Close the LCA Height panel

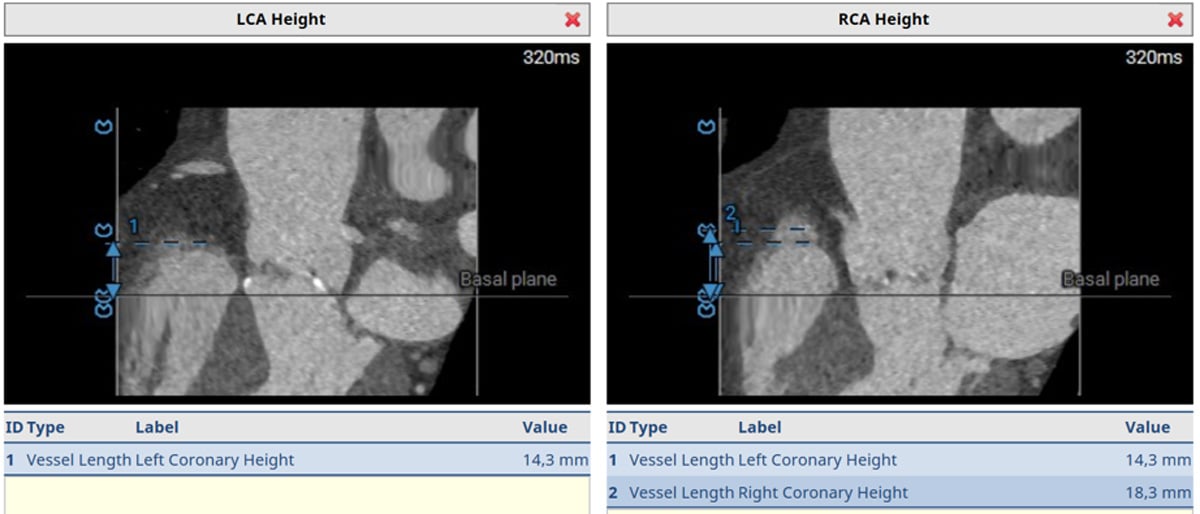[x=572, y=20]
